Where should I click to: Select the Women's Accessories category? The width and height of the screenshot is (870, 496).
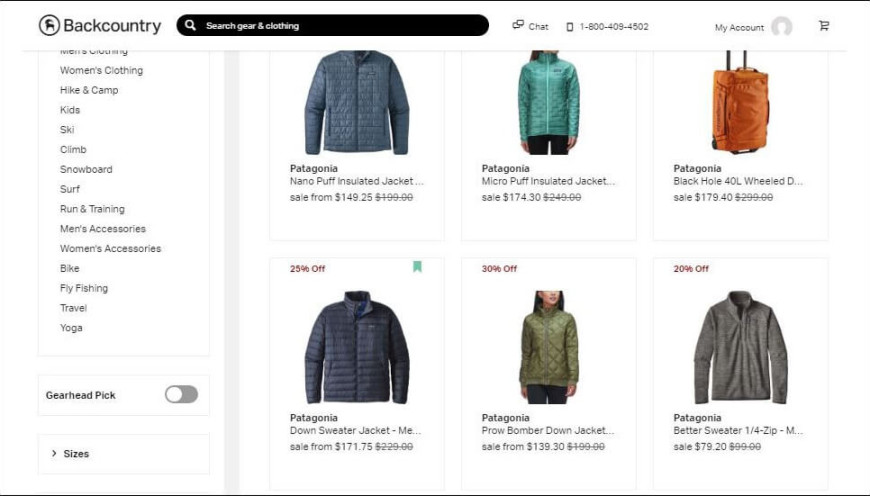click(x=110, y=249)
